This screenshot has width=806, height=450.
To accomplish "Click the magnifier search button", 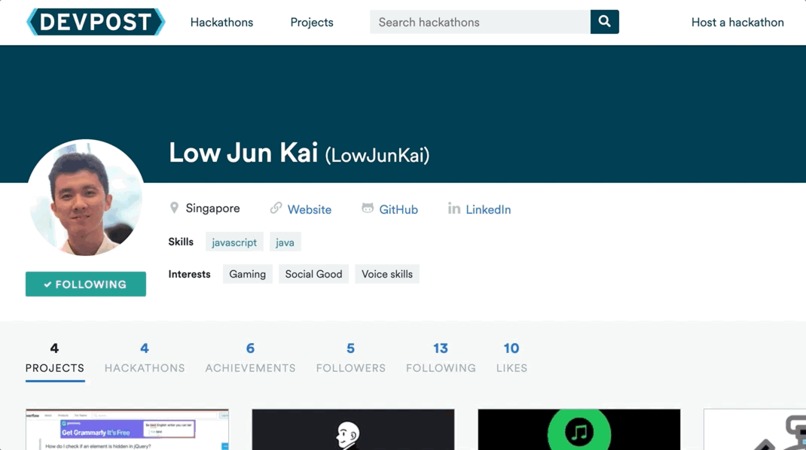I will [604, 22].
